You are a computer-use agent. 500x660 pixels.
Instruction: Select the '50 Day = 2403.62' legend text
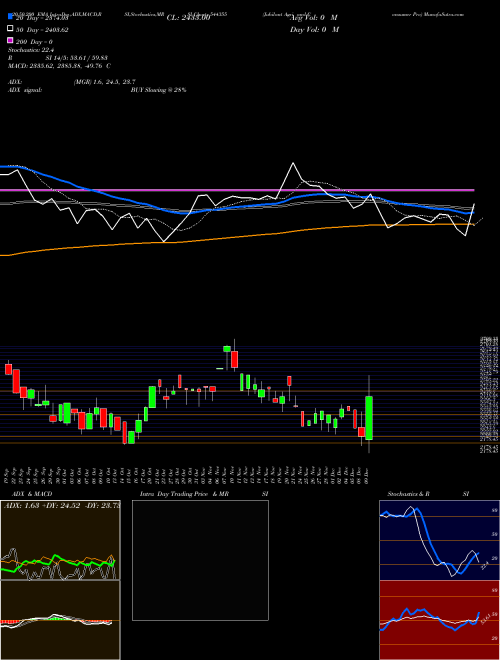(x=43, y=30)
